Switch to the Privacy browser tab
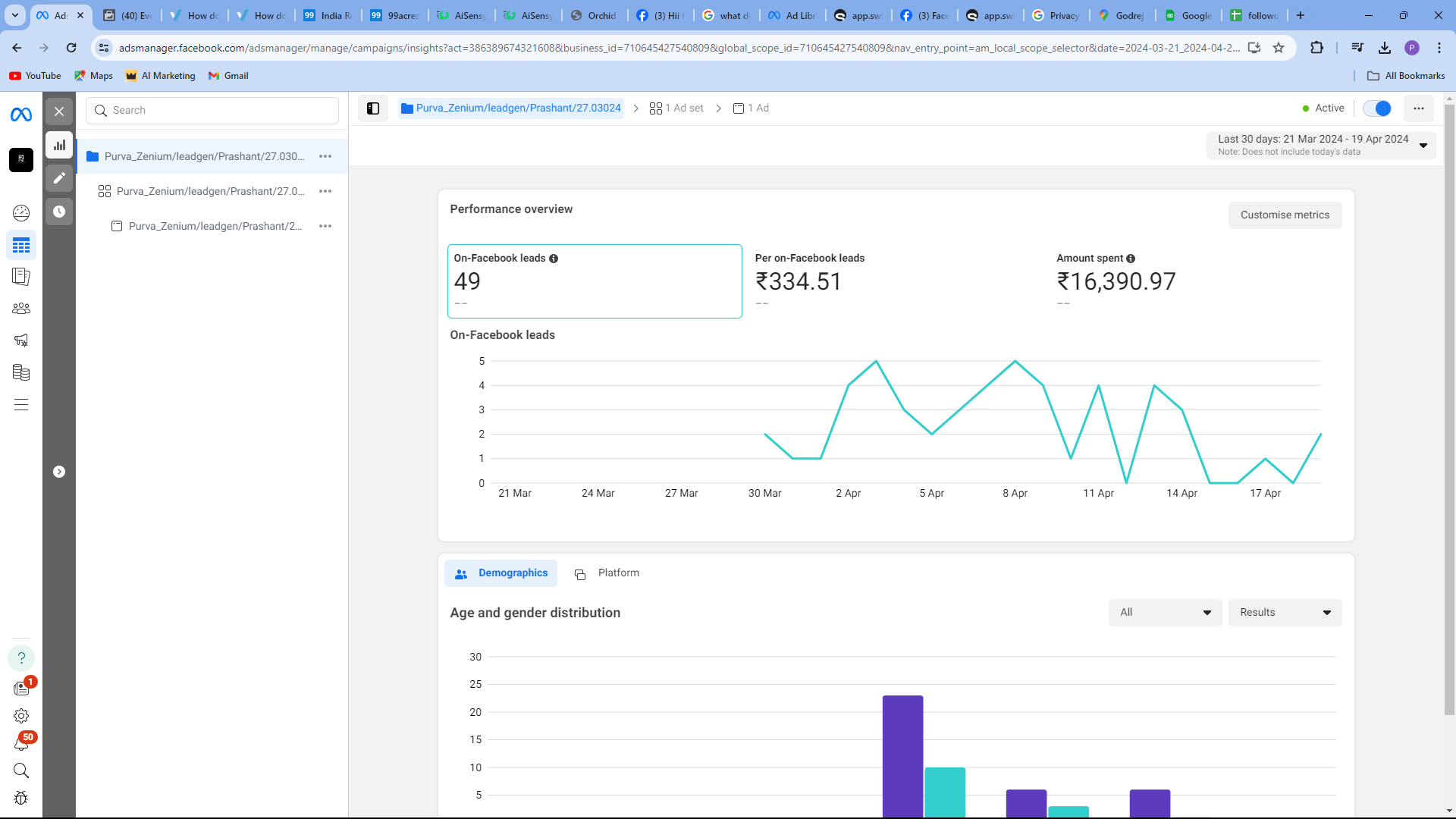 1056,15
